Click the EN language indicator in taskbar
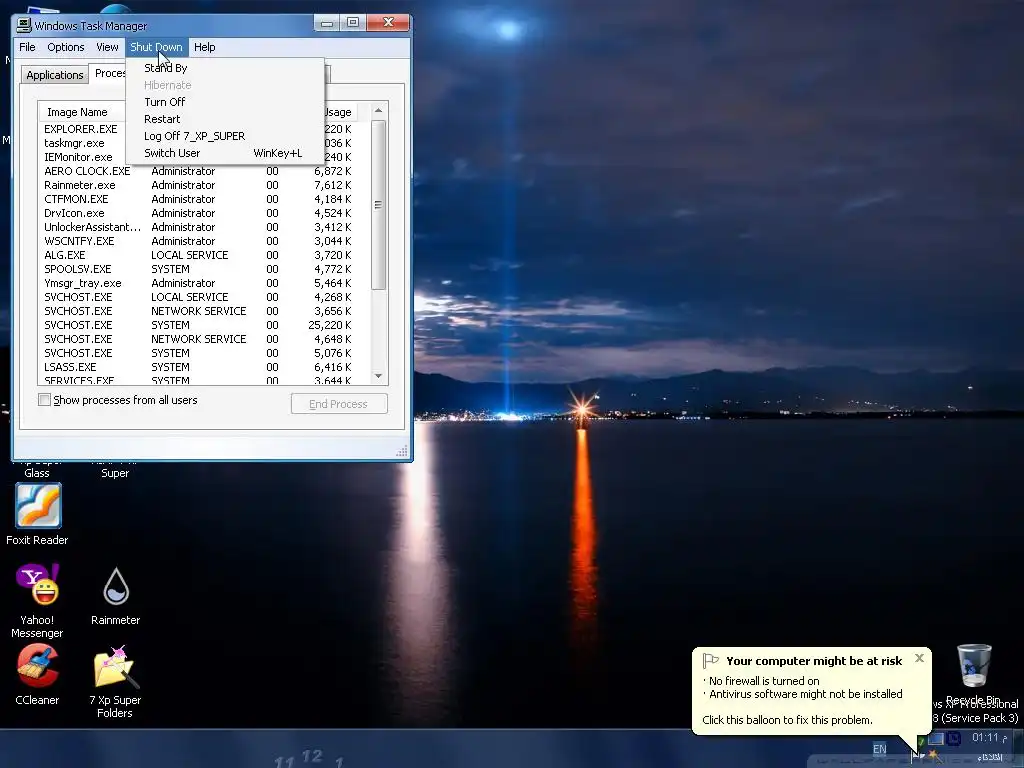The image size is (1024, 768). [x=880, y=749]
